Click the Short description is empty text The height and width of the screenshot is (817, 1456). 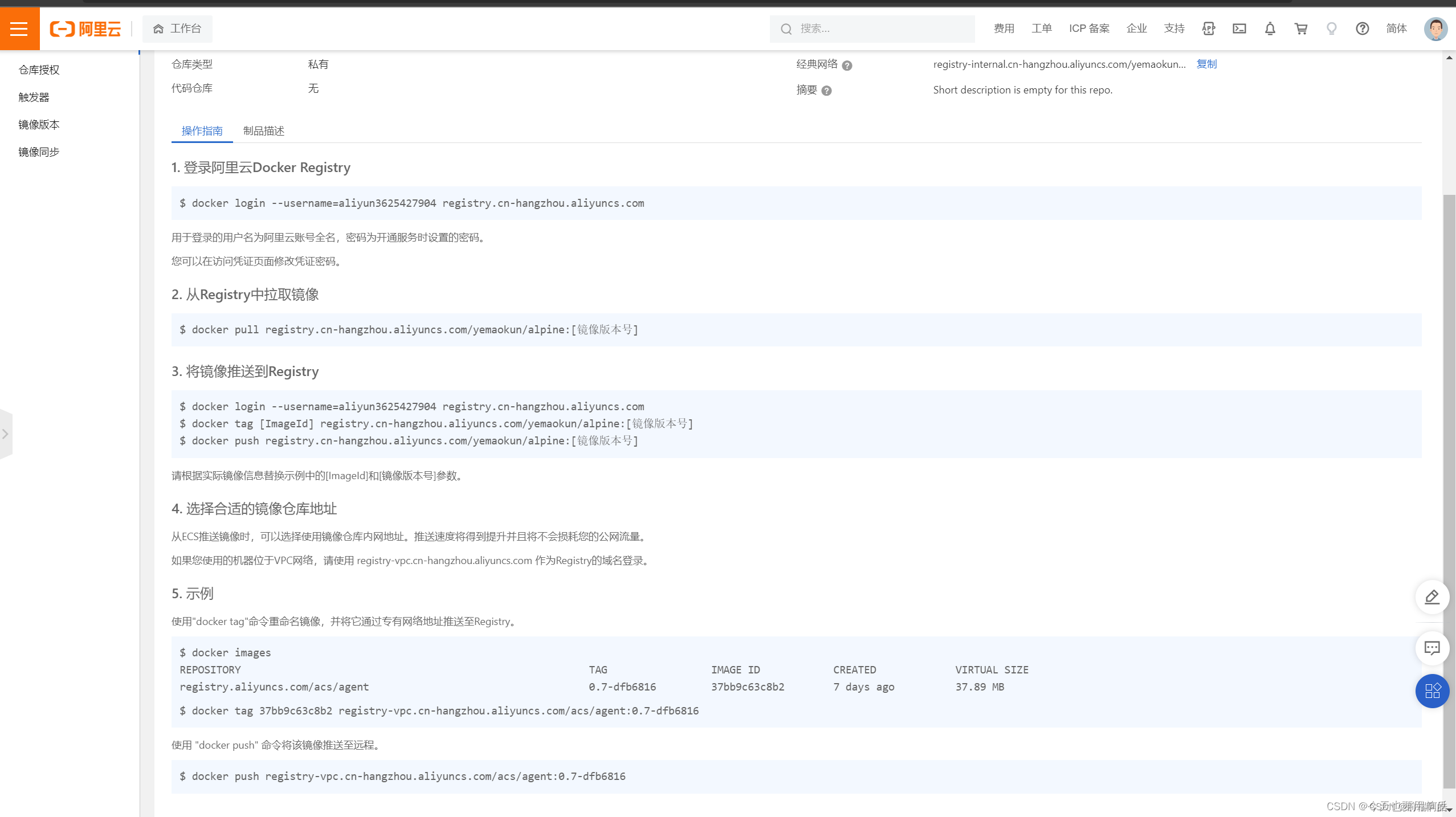point(1022,89)
